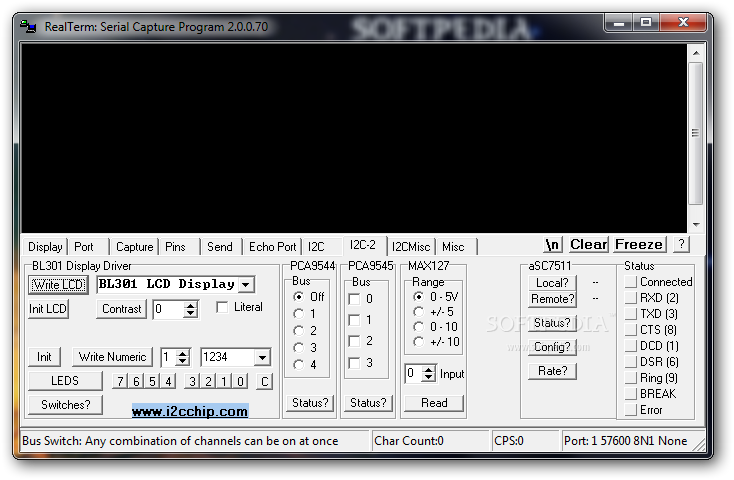Click the LEDS button
Image resolution: width=734 pixels, height=480 pixels.
65,381
